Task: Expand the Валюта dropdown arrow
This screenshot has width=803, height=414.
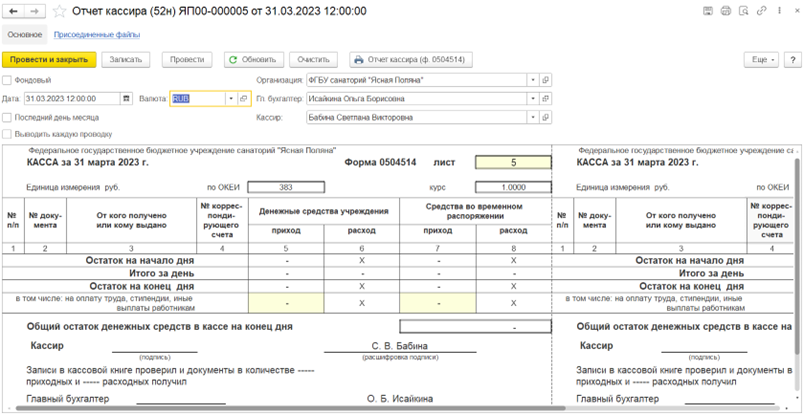Action: point(232,99)
